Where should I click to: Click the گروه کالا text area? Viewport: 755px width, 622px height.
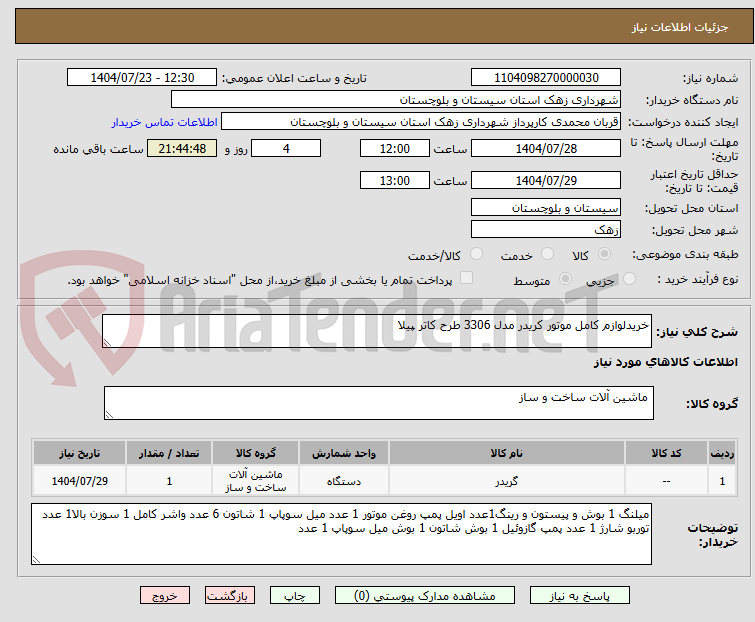pyautogui.click(x=379, y=403)
